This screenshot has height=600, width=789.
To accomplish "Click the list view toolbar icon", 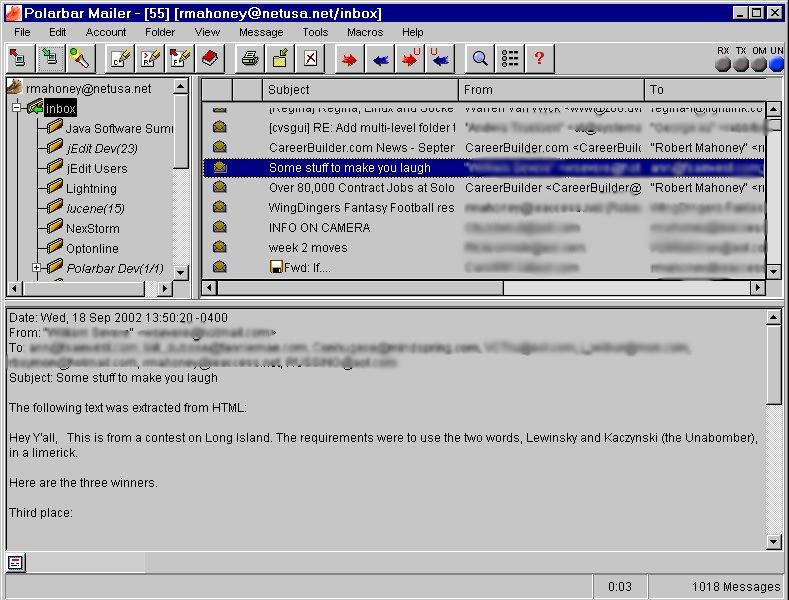I will pos(510,59).
